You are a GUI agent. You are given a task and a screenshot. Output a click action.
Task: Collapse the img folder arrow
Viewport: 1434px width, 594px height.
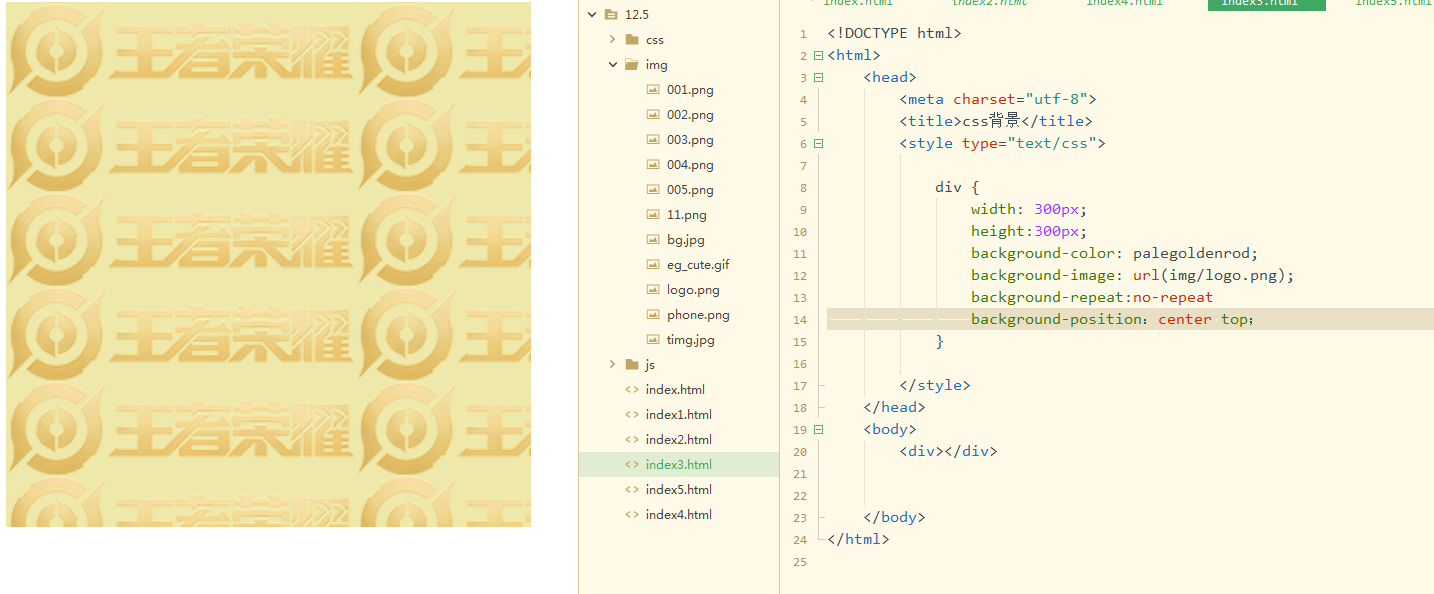[612, 65]
